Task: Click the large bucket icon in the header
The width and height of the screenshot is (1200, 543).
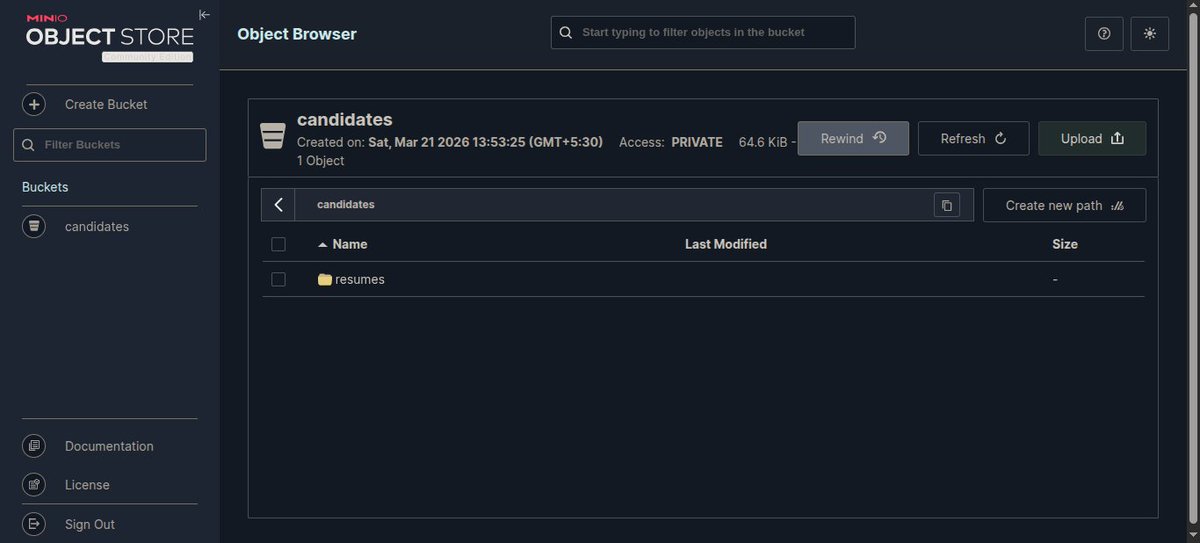Action: (x=273, y=136)
